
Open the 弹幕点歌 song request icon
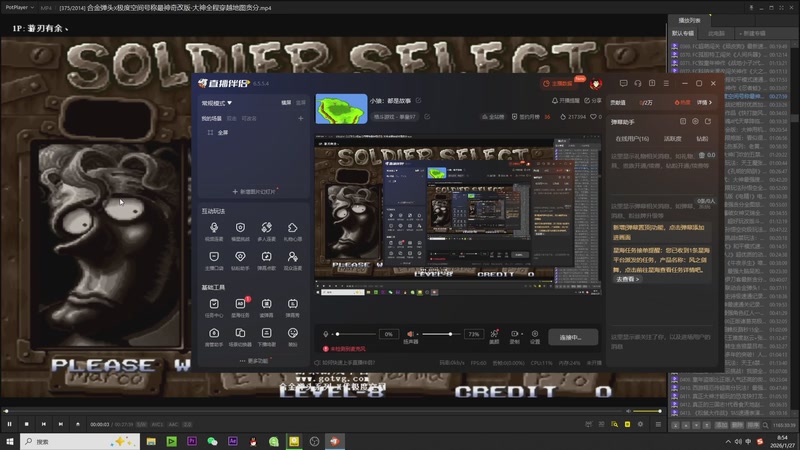[x=266, y=257]
